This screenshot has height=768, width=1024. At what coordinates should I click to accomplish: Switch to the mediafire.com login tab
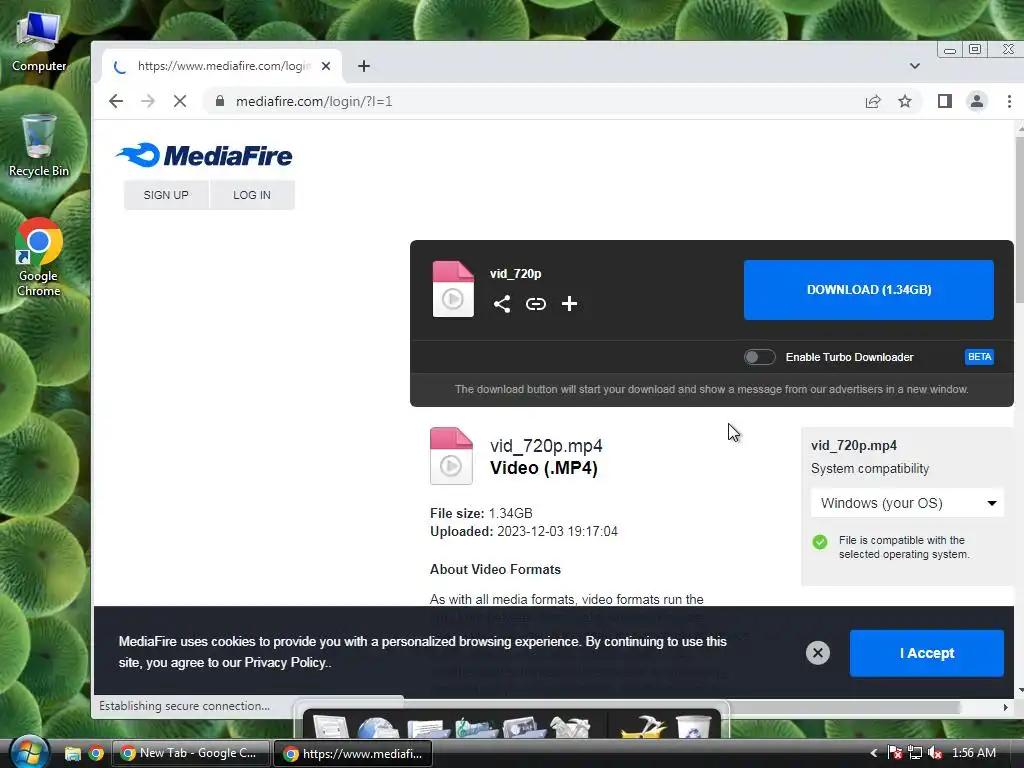[222, 66]
